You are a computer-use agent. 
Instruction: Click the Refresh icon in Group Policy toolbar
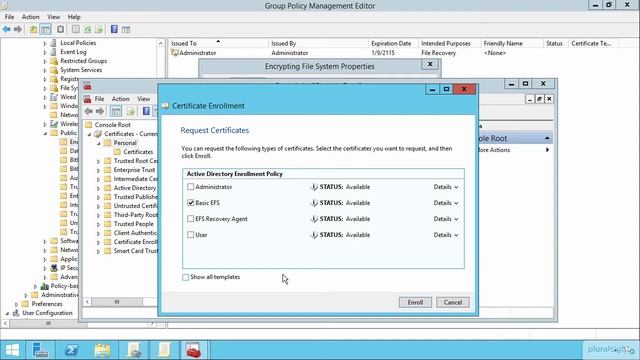click(88, 29)
